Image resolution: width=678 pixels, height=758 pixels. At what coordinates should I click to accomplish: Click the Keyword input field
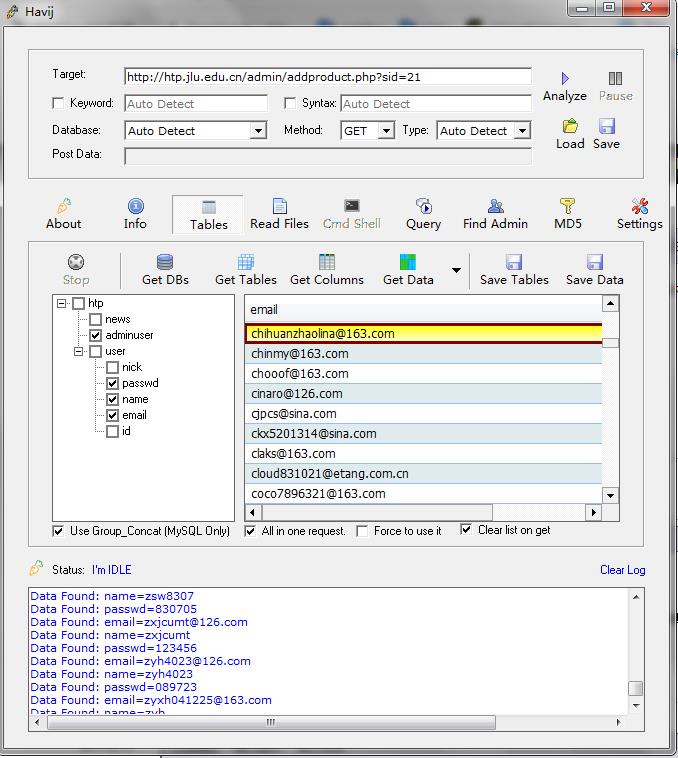(196, 103)
